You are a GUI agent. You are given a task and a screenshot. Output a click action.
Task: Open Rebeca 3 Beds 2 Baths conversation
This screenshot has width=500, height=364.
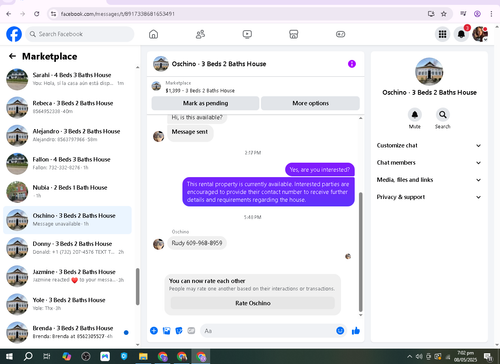click(x=67, y=107)
